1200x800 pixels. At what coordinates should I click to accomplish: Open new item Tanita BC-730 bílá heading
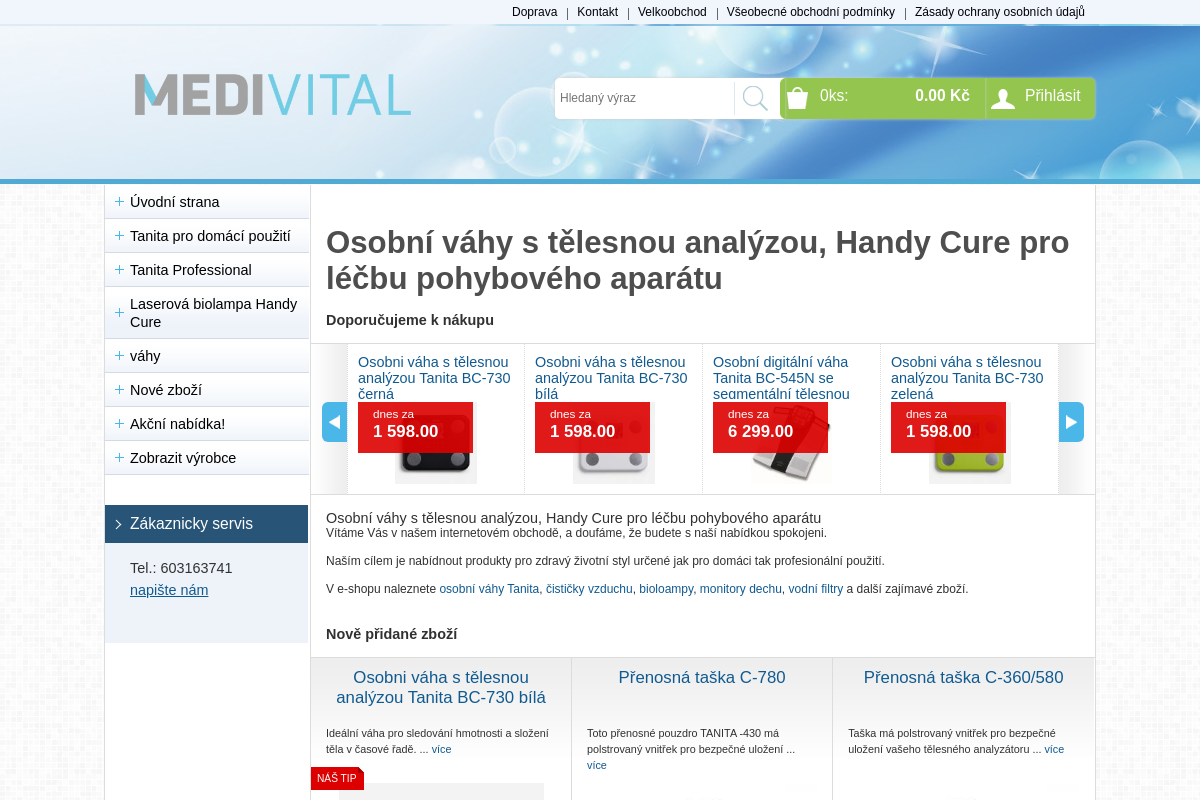click(441, 688)
